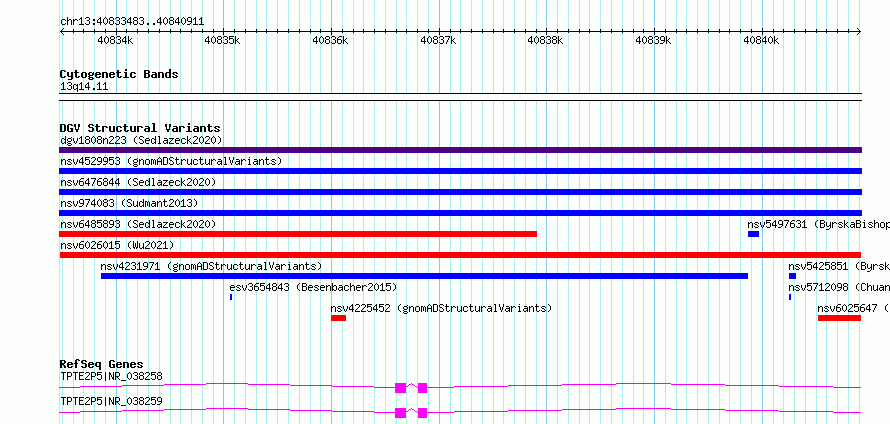
Task: Click the TPTE2P5|NR_038258 gene label
Action: point(111,376)
